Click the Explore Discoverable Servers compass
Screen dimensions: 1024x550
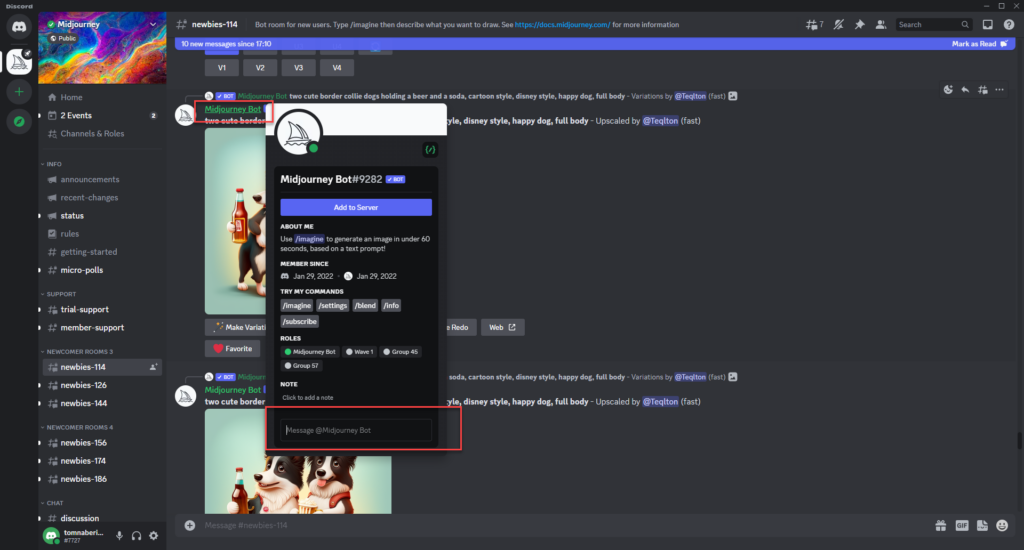[x=20, y=121]
